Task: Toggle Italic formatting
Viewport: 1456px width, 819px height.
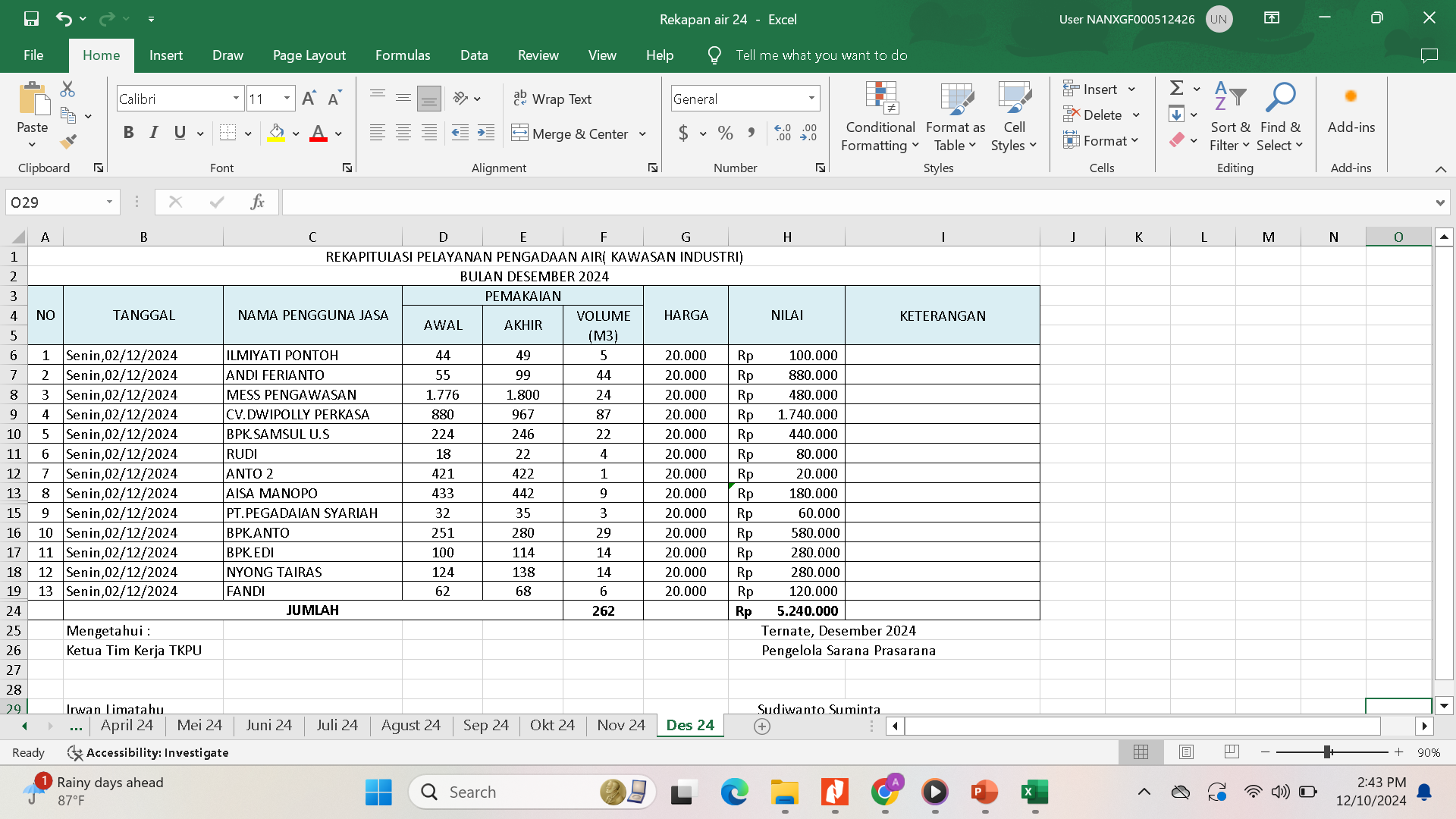Action: point(154,133)
